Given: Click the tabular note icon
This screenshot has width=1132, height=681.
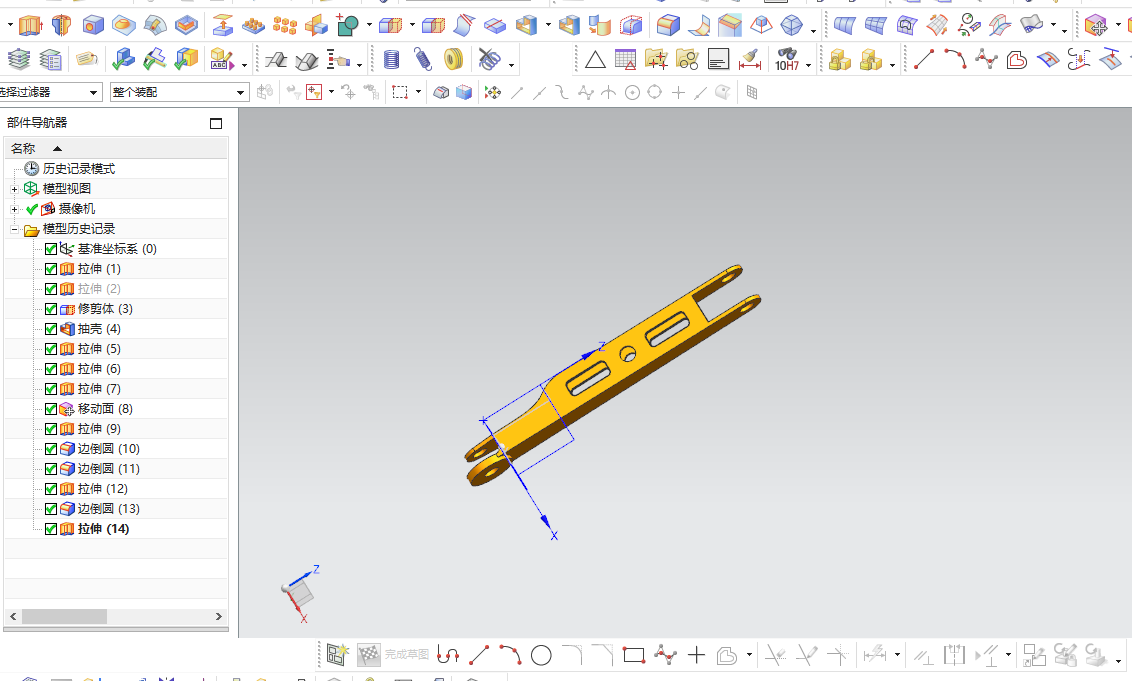Looking at the screenshot, I should tap(625, 59).
